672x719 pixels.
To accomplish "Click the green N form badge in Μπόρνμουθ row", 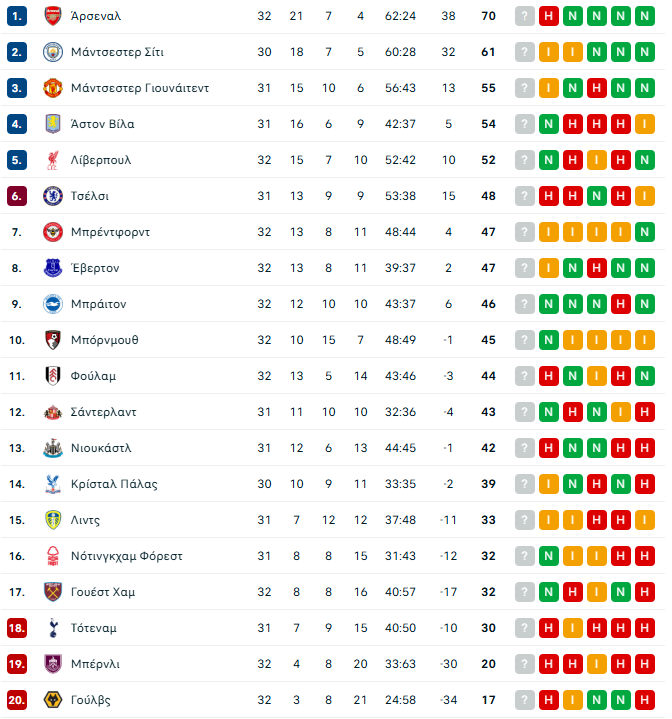I will tap(548, 340).
